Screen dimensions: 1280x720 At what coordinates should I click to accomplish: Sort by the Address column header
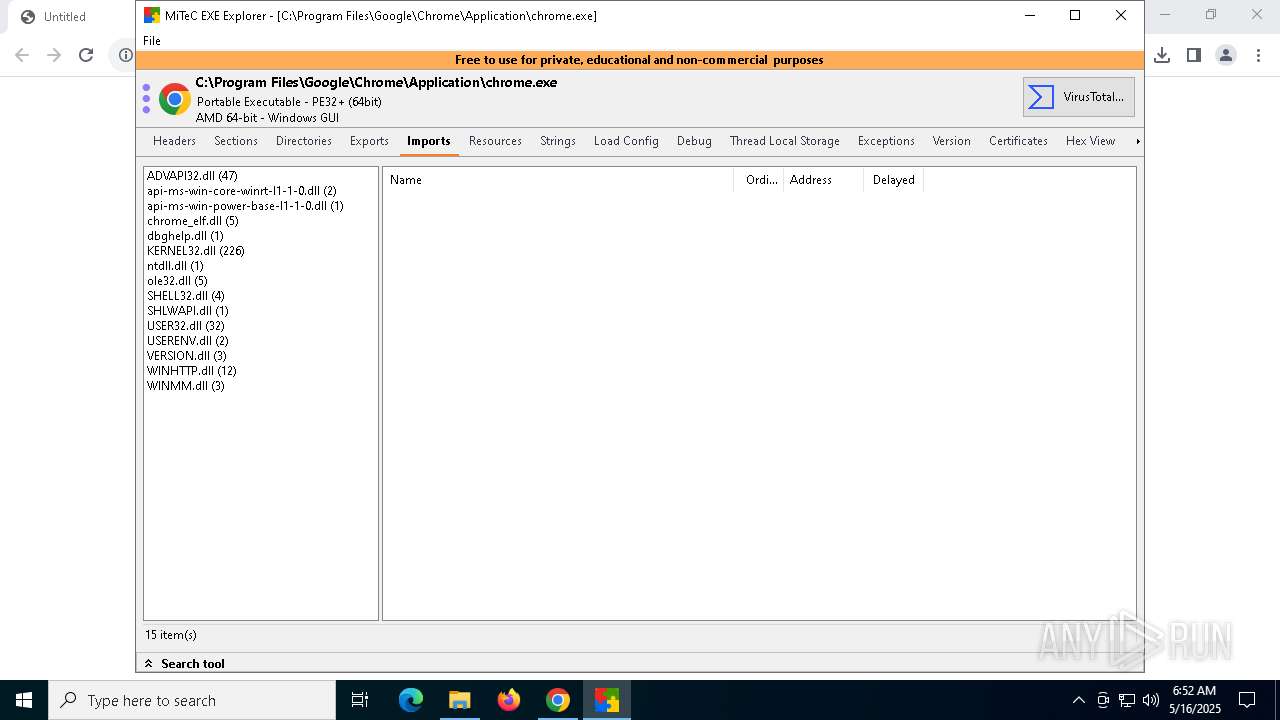[824, 180]
